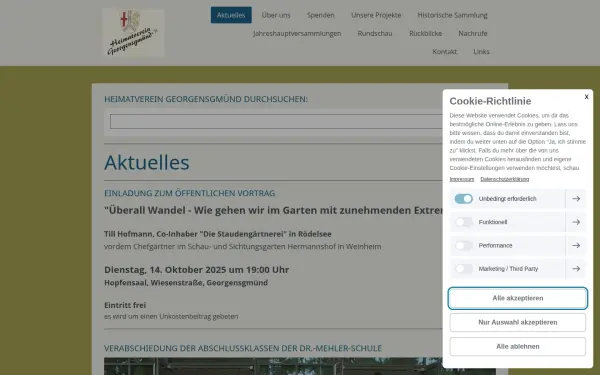Open the Impressum link in cookie dialog
Screen dimensions: 600x375
click(x=462, y=179)
